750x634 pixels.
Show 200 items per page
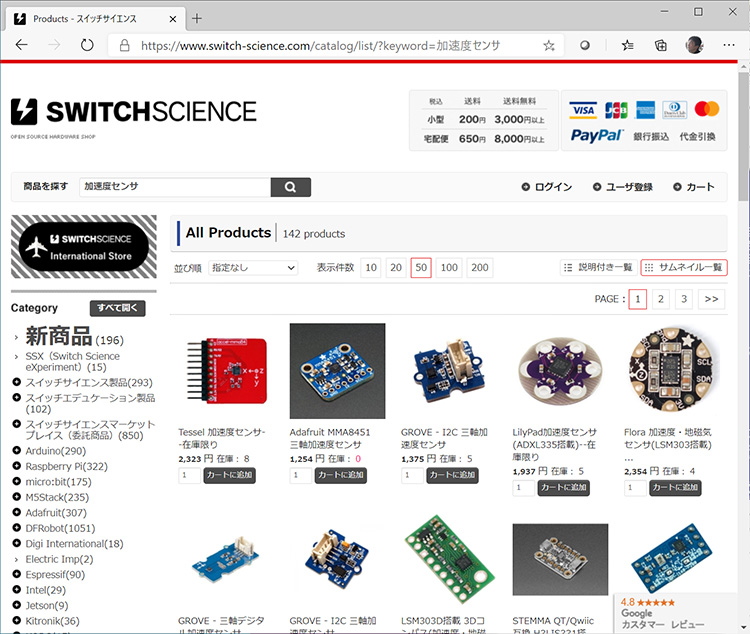click(480, 267)
